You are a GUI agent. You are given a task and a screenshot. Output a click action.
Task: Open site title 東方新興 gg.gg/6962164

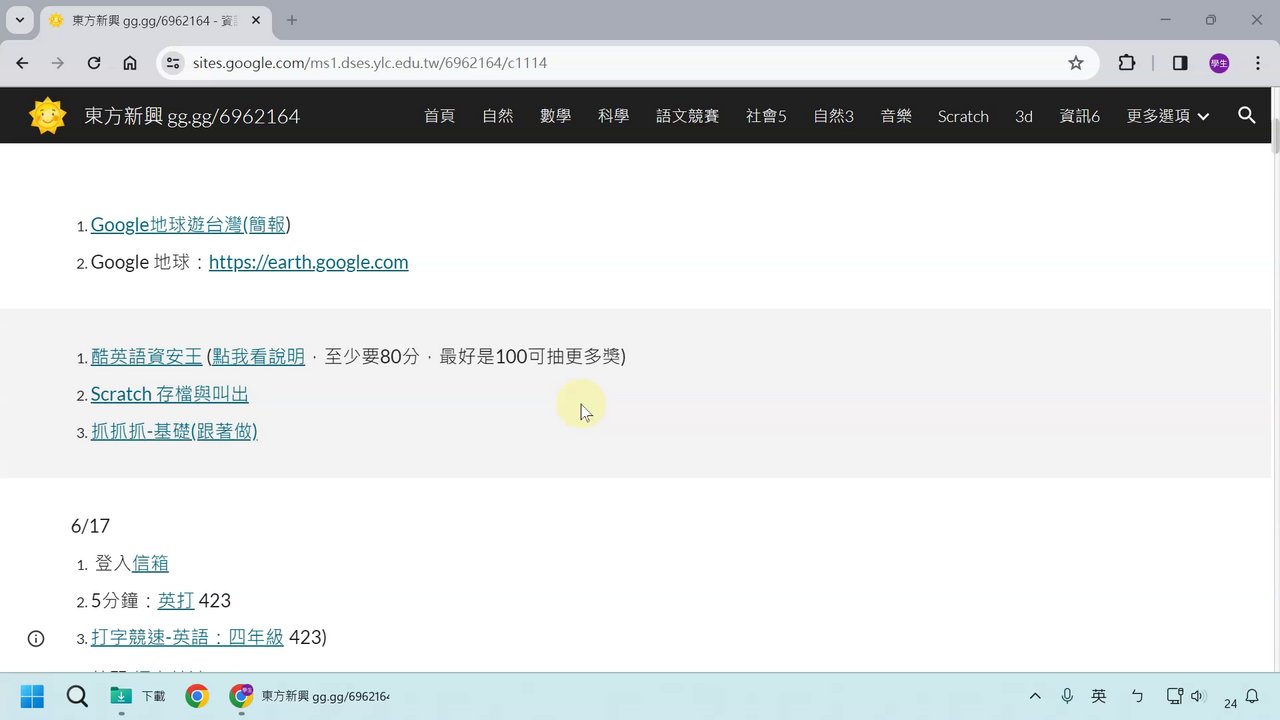192,116
